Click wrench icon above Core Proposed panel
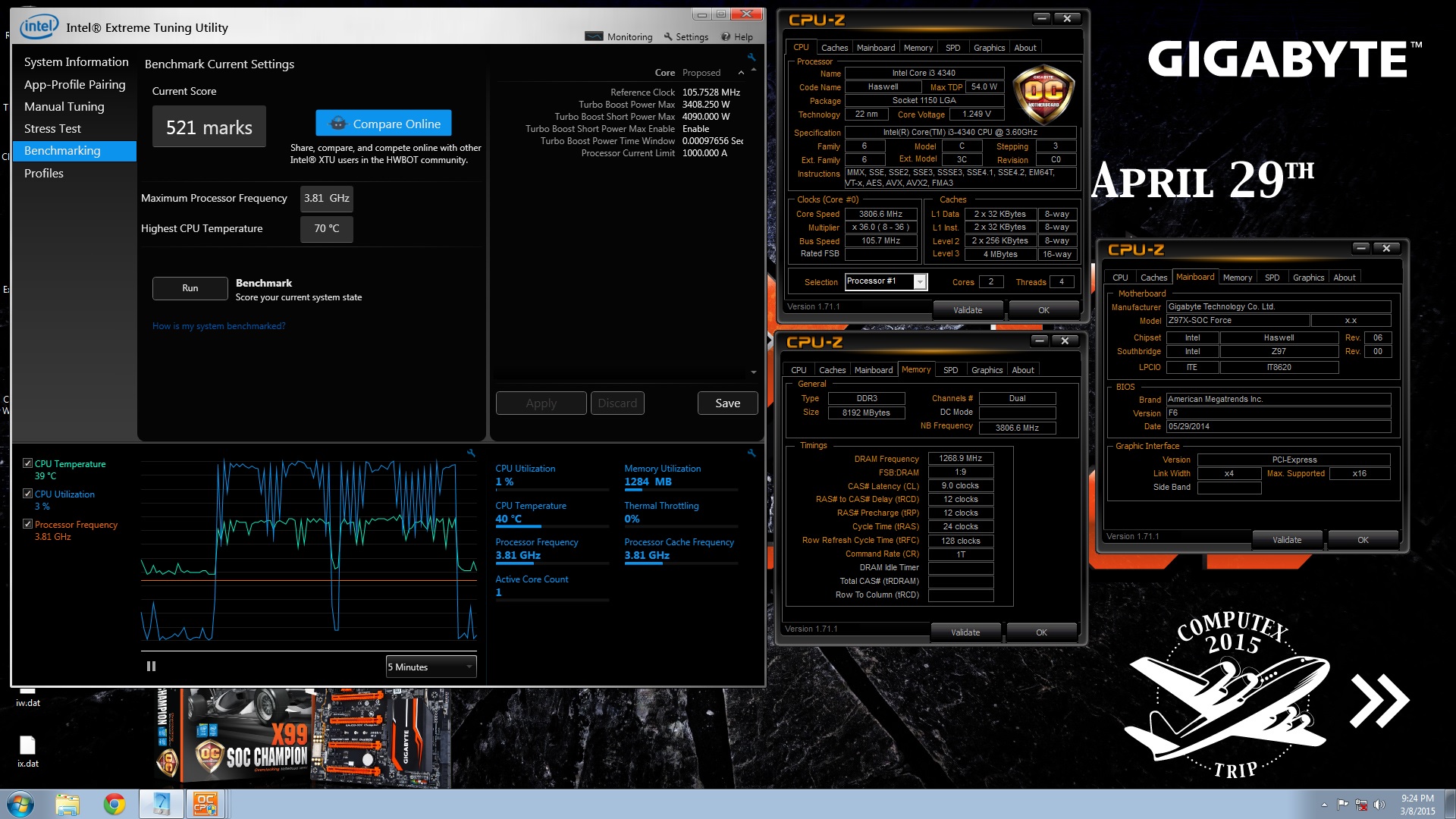1456x819 pixels. pyautogui.click(x=752, y=57)
